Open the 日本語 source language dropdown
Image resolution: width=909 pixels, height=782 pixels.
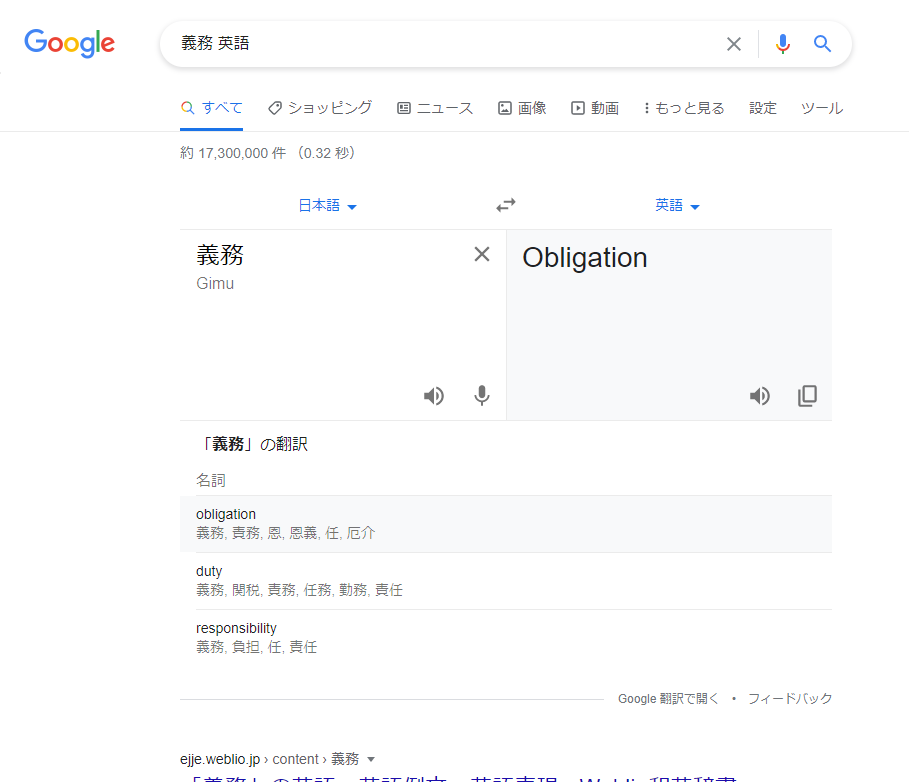coord(328,205)
